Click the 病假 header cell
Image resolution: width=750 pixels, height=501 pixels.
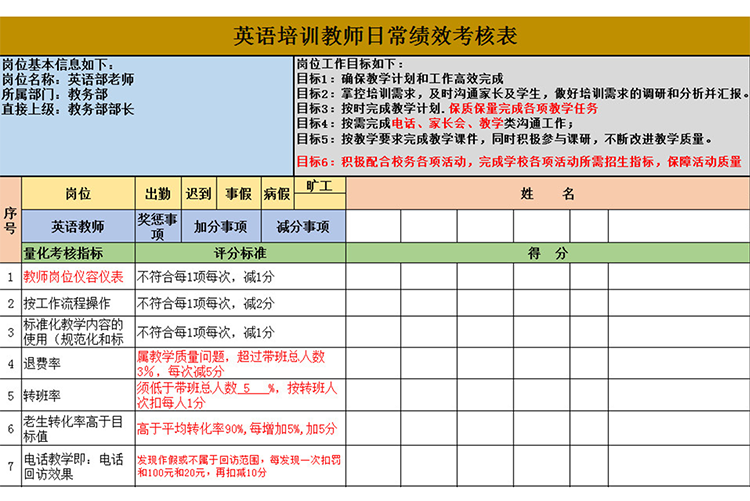[x=277, y=194]
